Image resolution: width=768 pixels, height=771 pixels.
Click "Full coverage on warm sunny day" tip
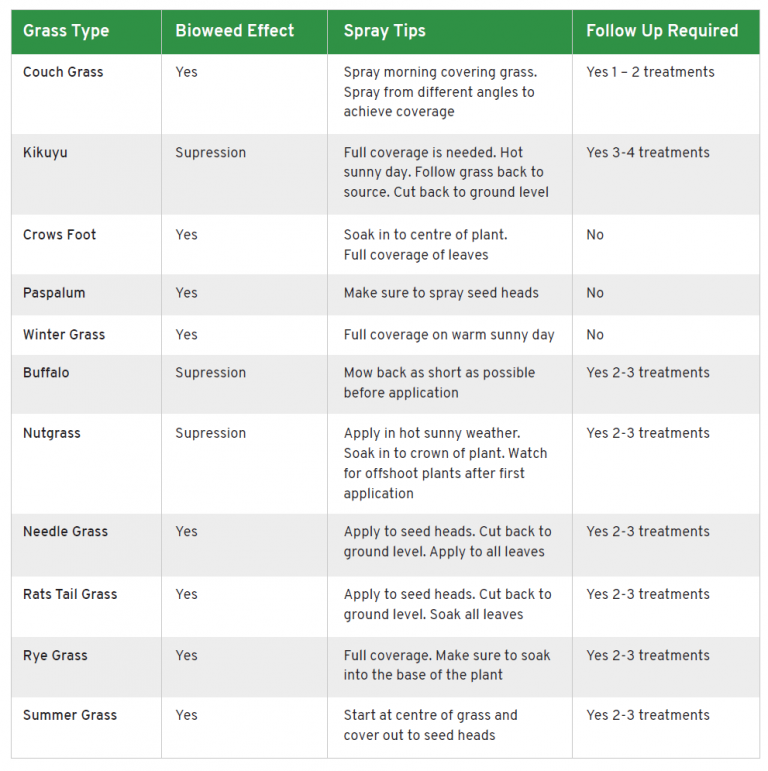pos(449,335)
